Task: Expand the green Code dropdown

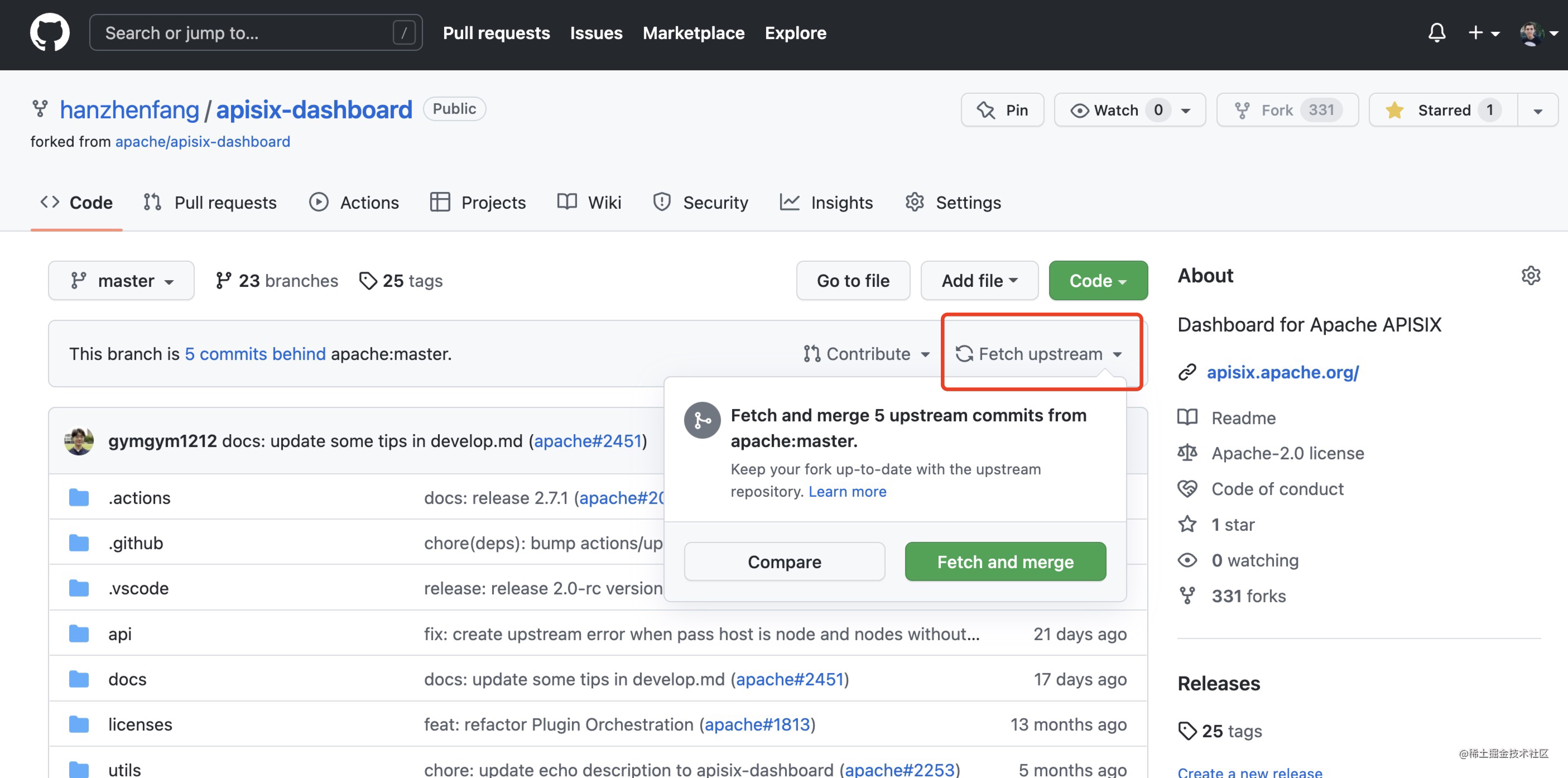Action: pos(1098,281)
